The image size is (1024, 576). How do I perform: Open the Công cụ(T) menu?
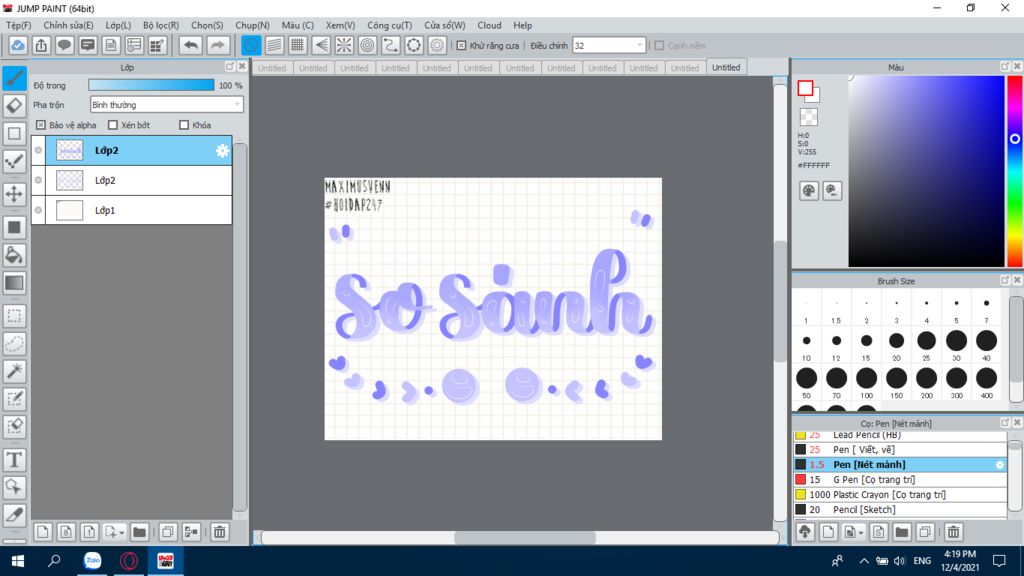pyautogui.click(x=389, y=25)
